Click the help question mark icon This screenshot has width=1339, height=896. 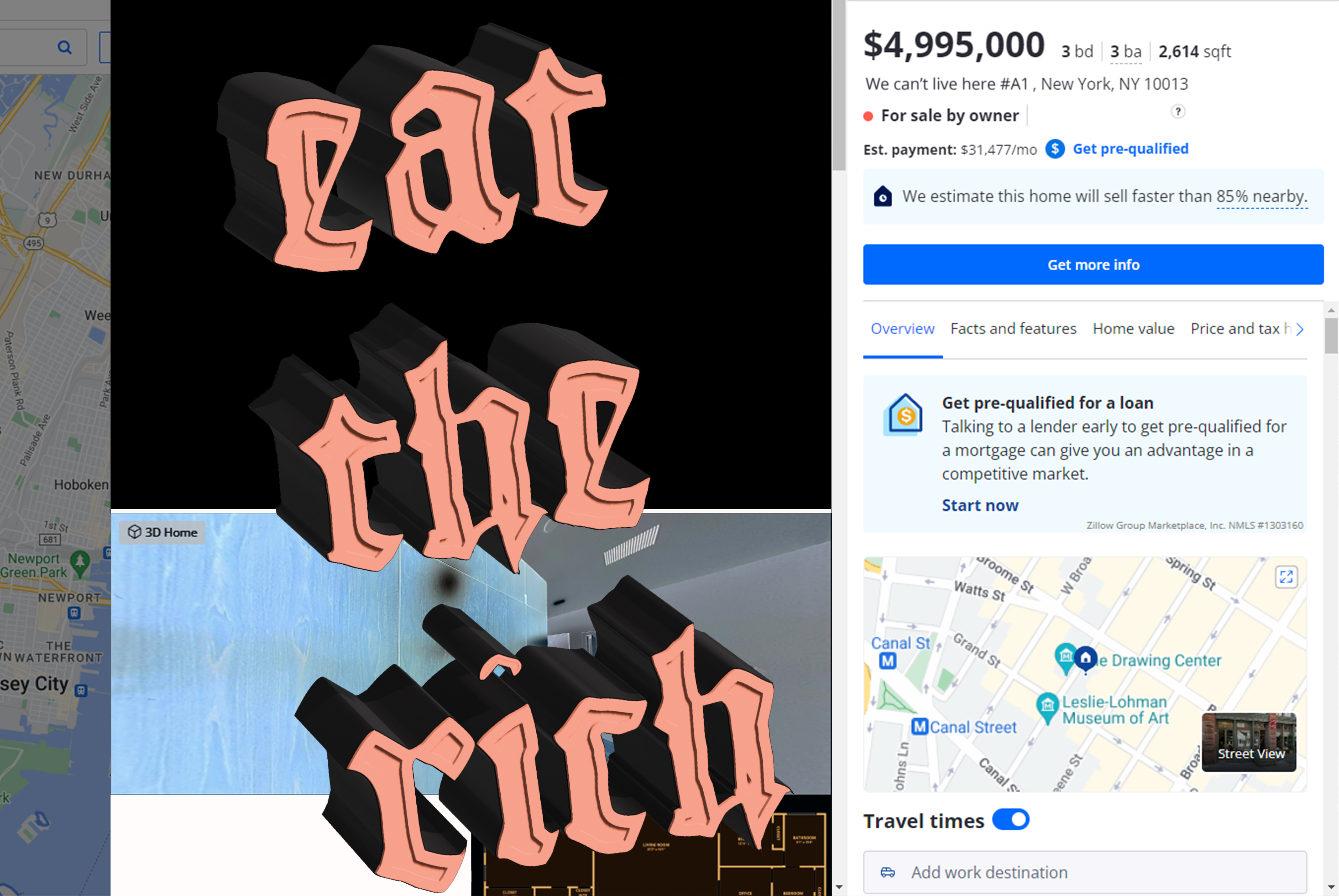tap(1178, 111)
